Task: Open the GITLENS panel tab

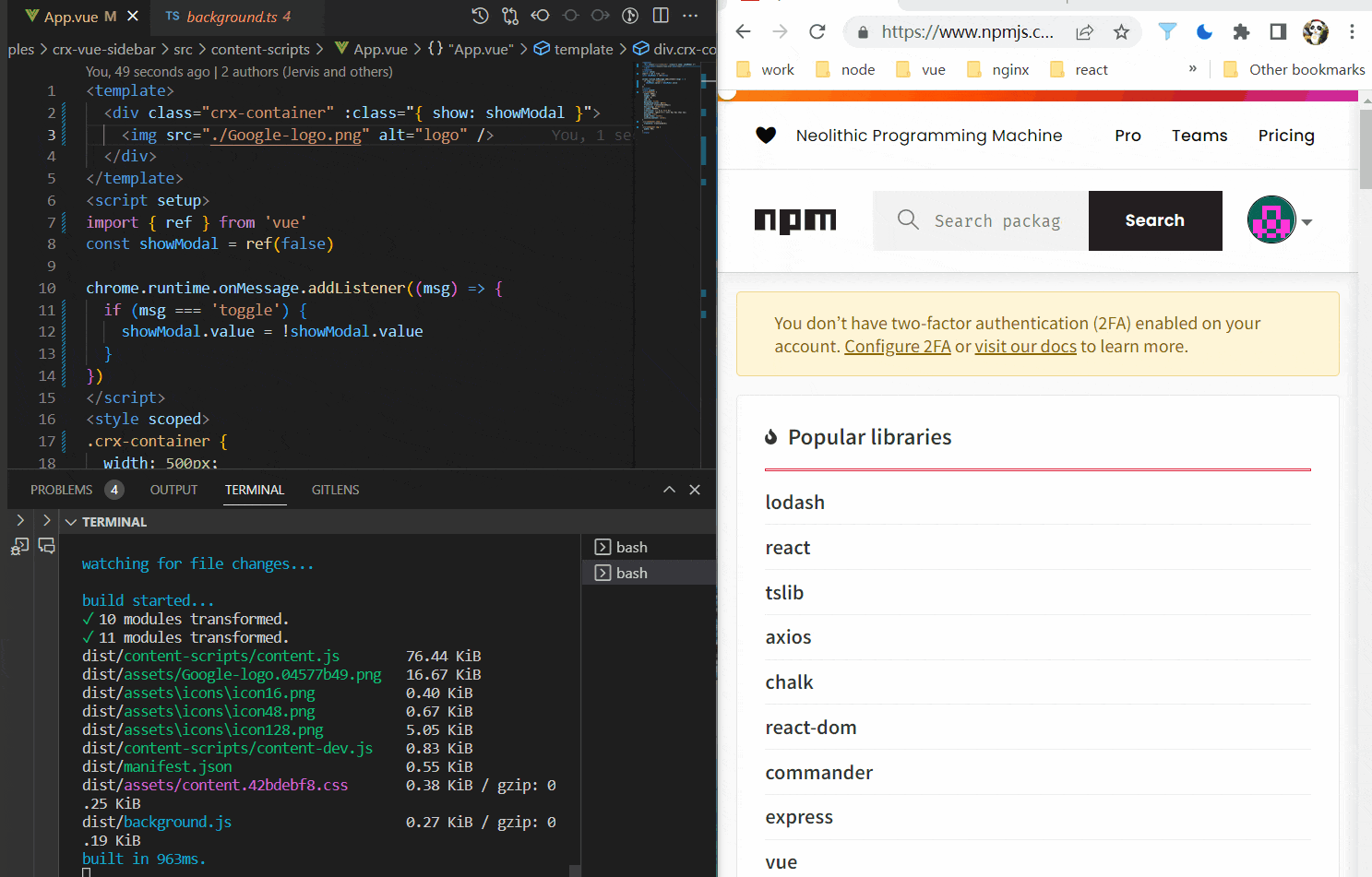Action: click(x=335, y=490)
